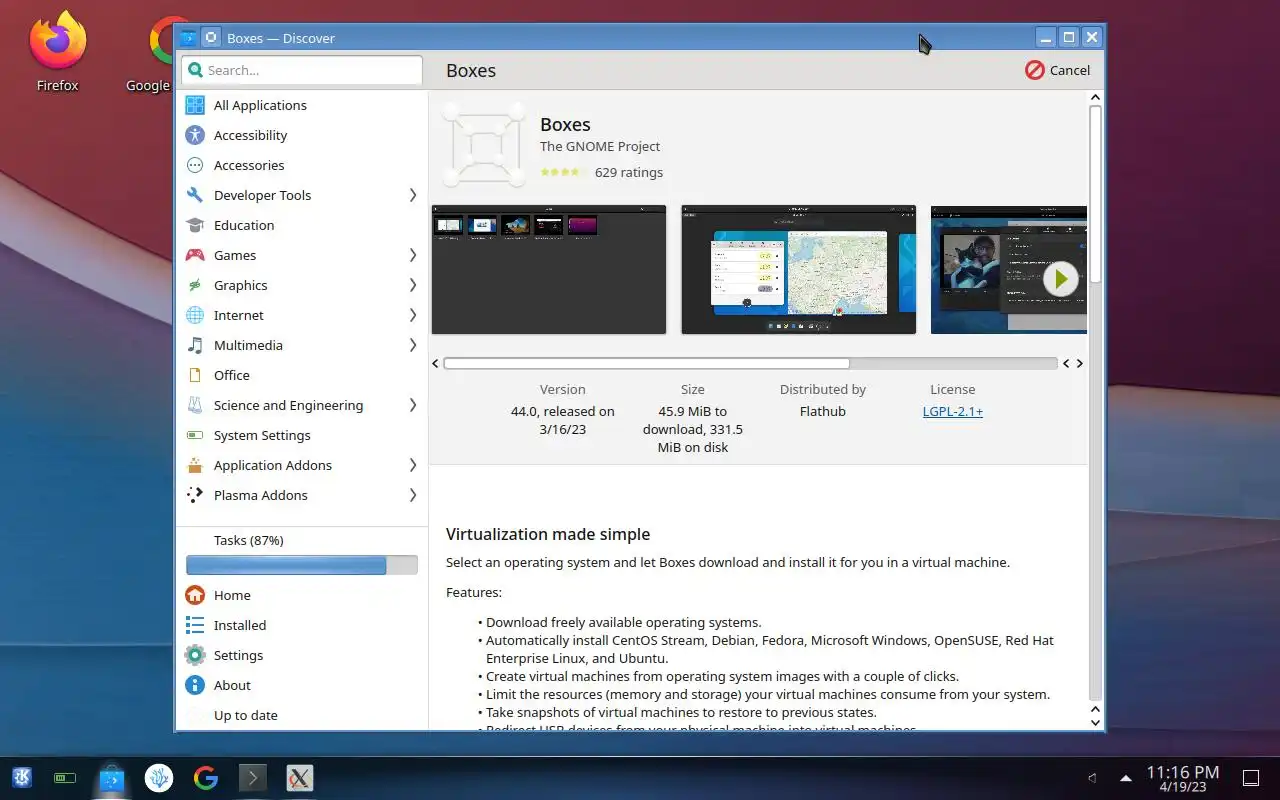Click the Discover shopping bag icon in taskbar
The height and width of the screenshot is (800, 1280).
pos(112,777)
